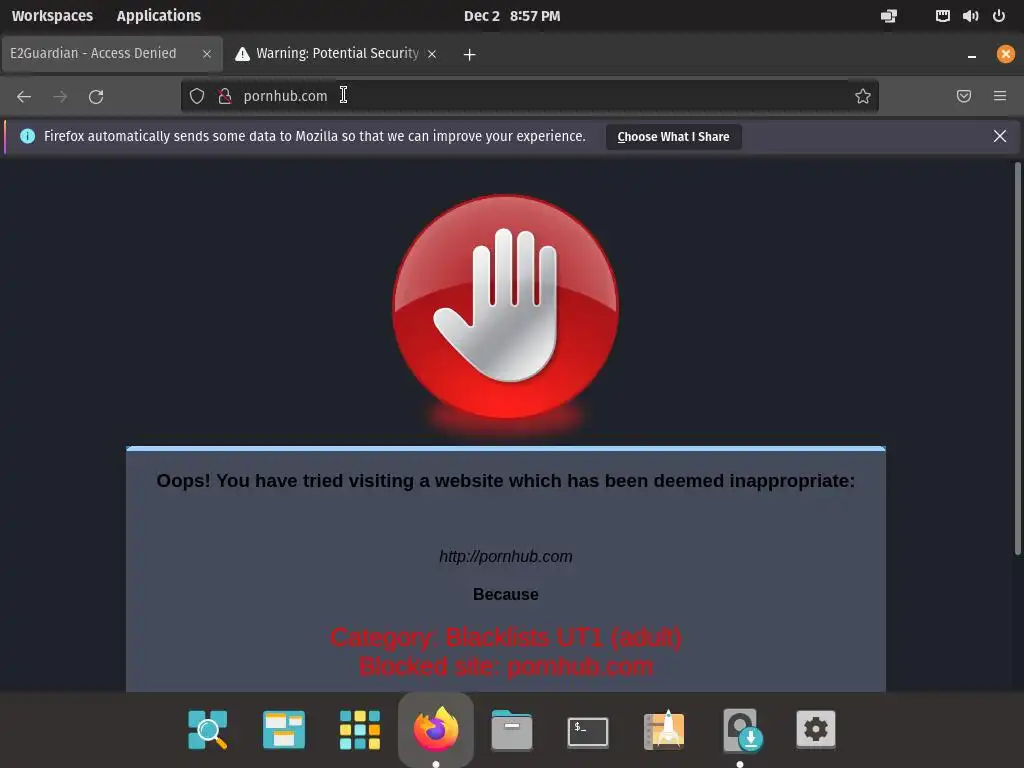The width and height of the screenshot is (1024, 768).
Task: Click the insecure connection padlock icon
Action: [x=225, y=96]
